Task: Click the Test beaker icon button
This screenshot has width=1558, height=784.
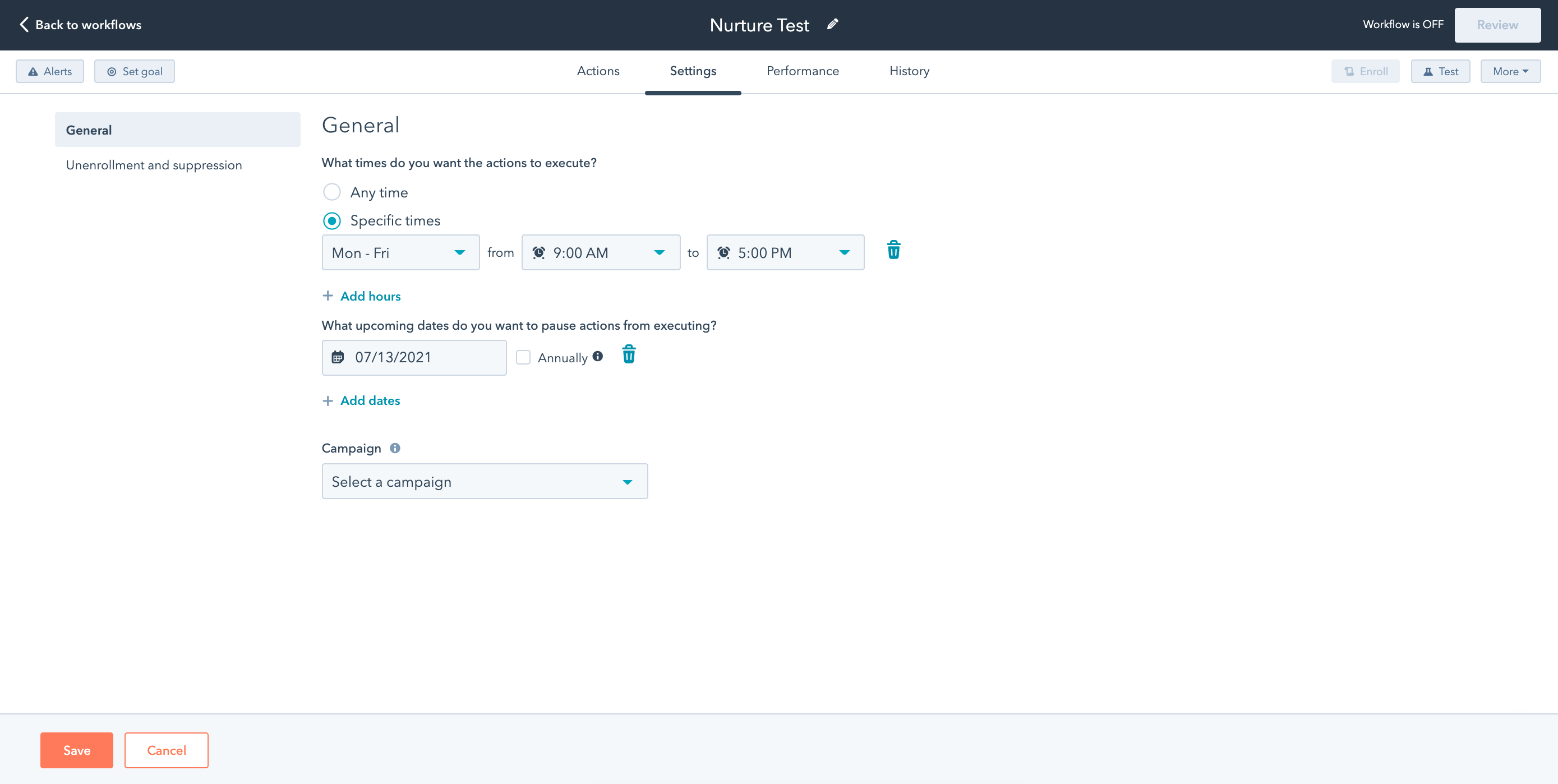Action: coord(1440,71)
